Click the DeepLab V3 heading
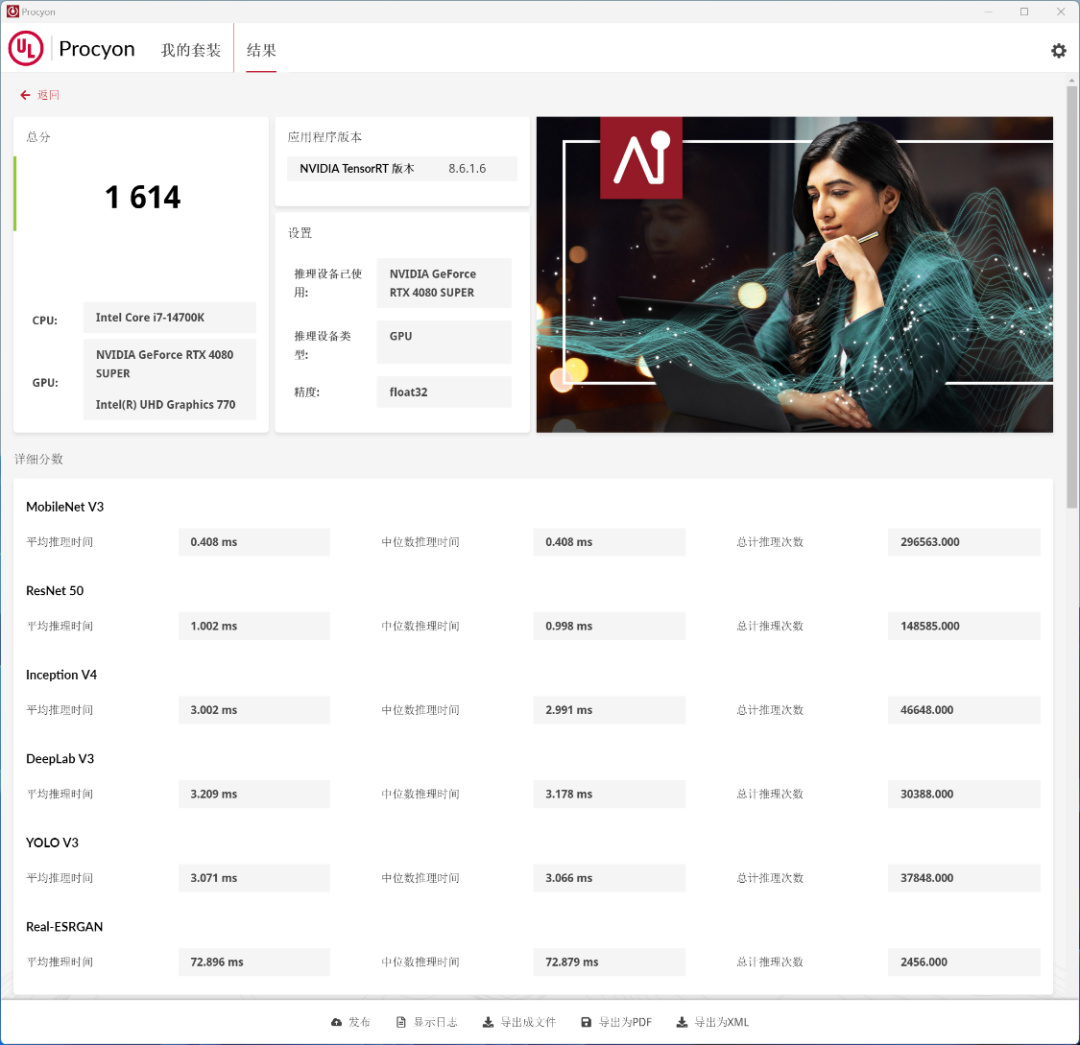1080x1045 pixels. 60,759
